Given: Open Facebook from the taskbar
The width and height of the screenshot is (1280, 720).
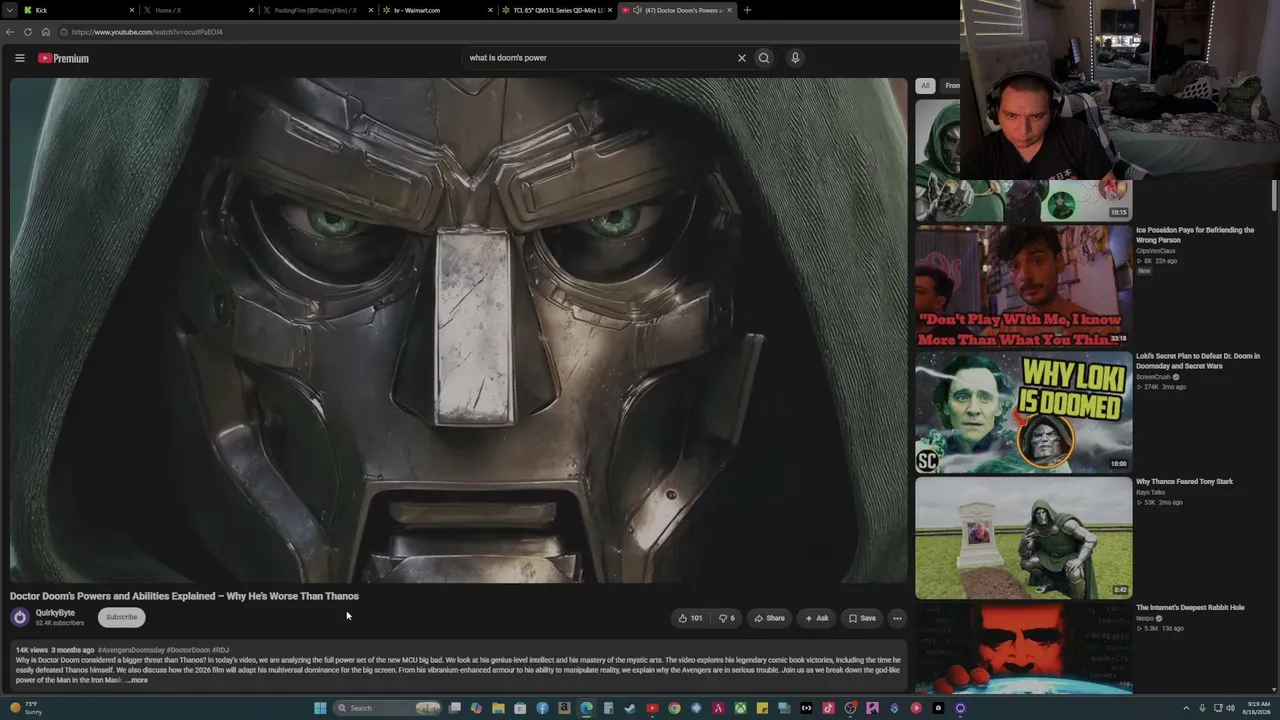Looking at the screenshot, I should 542,708.
